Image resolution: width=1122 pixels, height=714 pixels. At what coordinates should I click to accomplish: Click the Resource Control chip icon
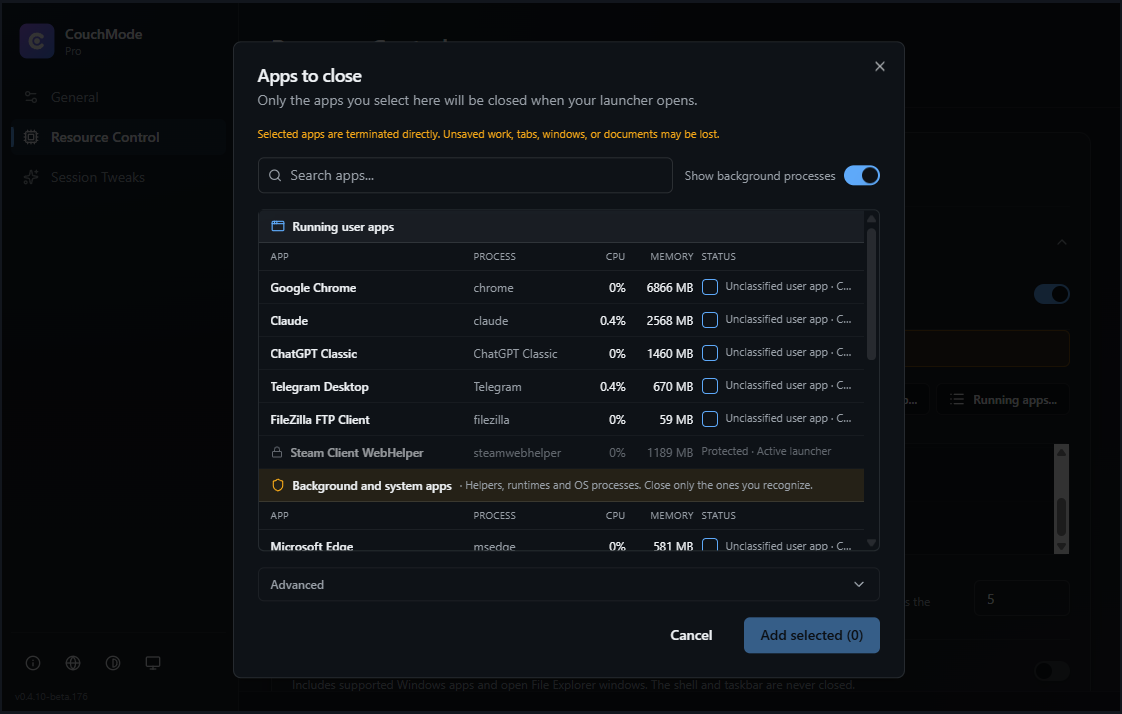pyautogui.click(x=31, y=137)
